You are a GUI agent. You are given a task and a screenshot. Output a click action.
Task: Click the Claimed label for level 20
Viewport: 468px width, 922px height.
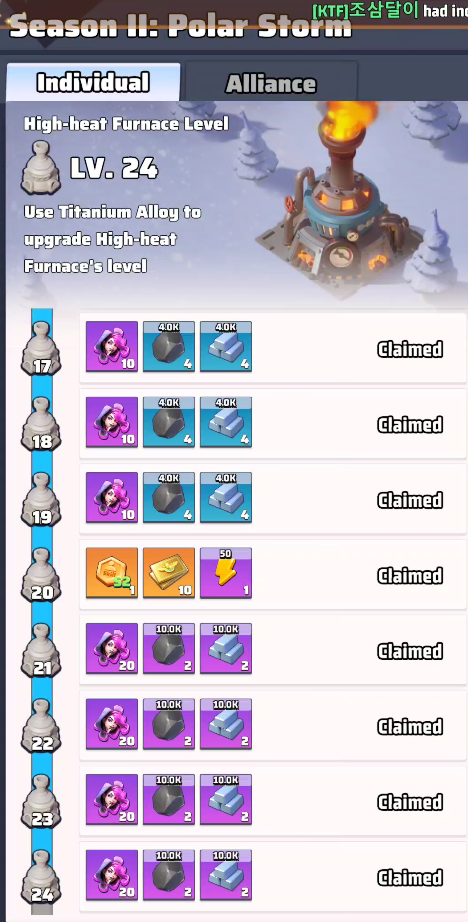coord(410,576)
